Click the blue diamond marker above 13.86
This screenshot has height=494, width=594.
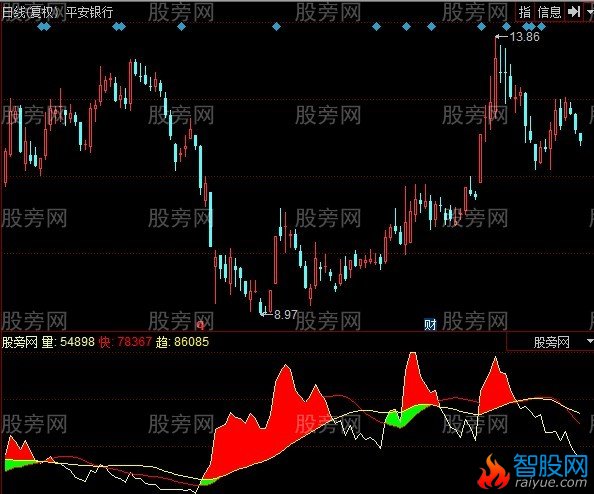pos(506,27)
